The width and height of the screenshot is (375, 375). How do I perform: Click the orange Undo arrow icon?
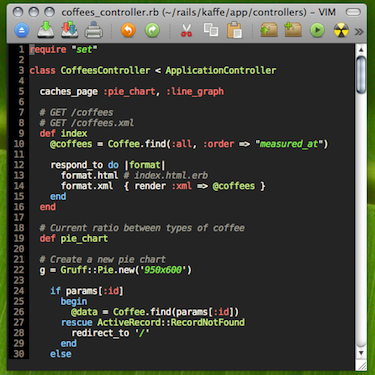128,31
